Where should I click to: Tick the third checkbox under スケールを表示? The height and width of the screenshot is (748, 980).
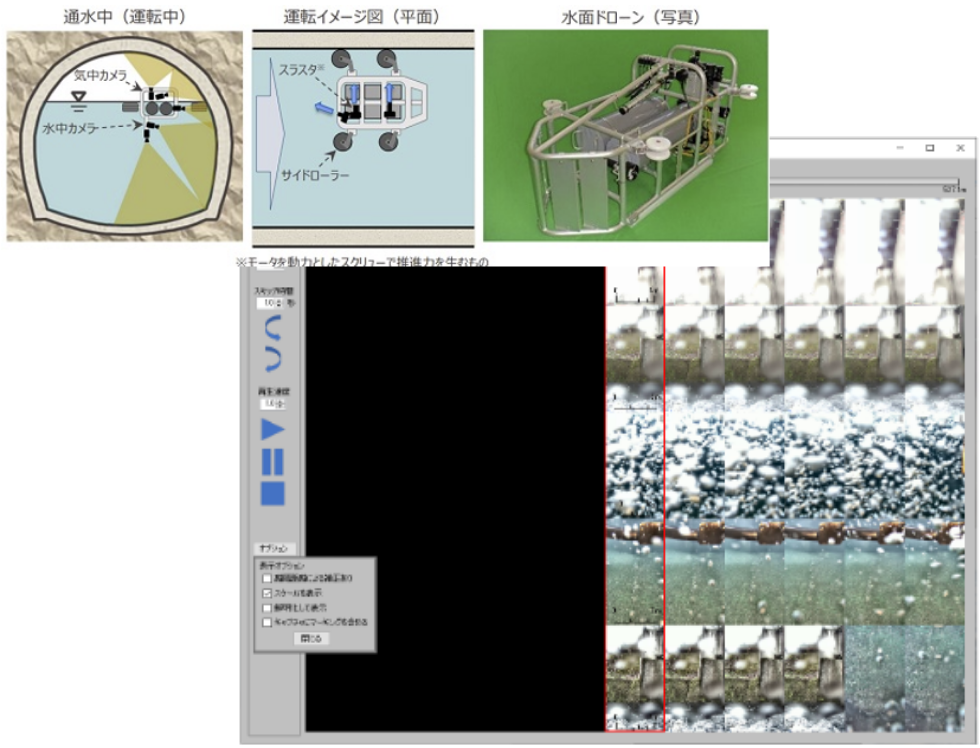coord(266,607)
